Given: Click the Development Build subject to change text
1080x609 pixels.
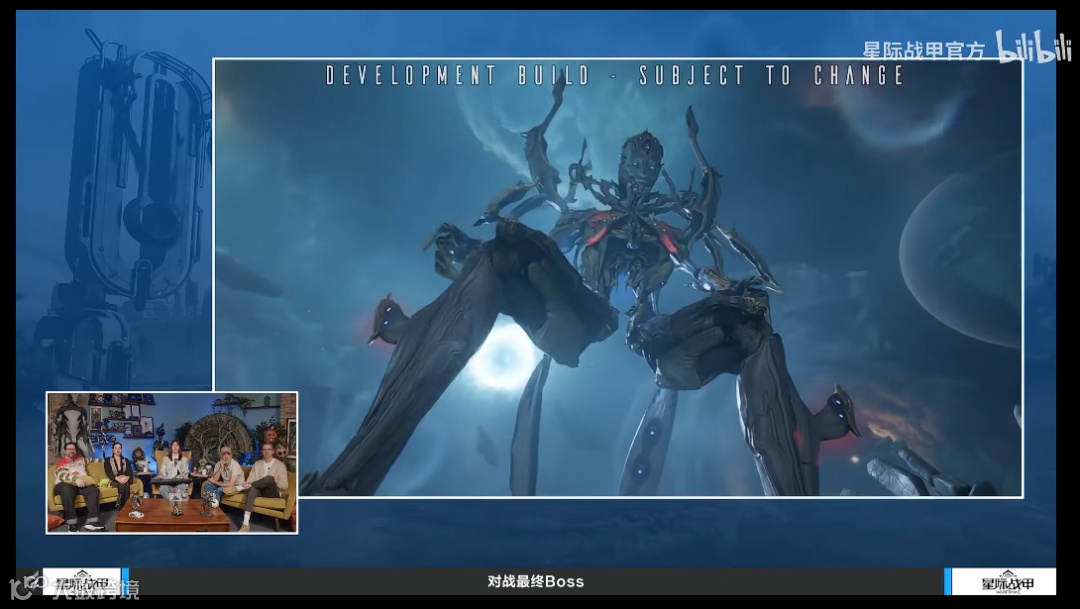Looking at the screenshot, I should tap(614, 75).
